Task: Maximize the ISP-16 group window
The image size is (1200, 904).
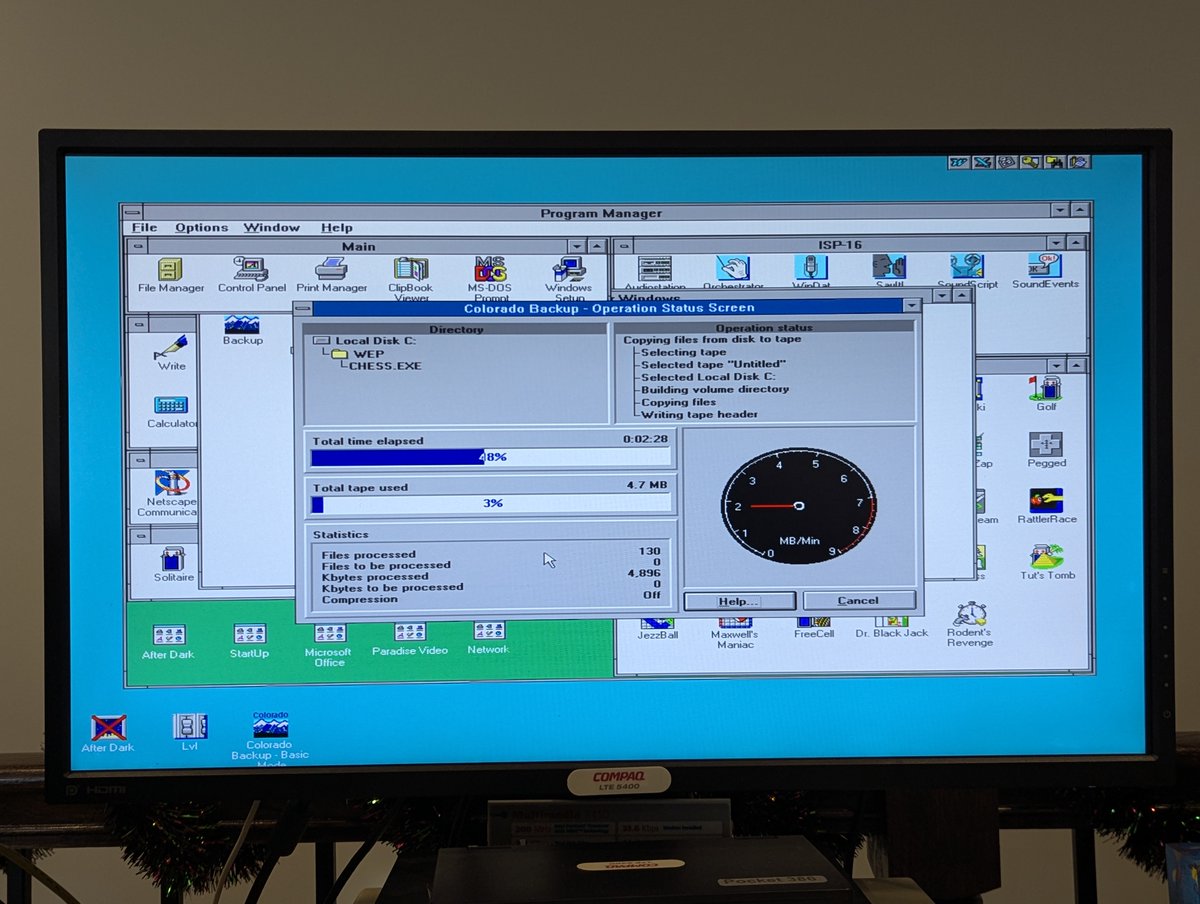Action: [x=1076, y=243]
